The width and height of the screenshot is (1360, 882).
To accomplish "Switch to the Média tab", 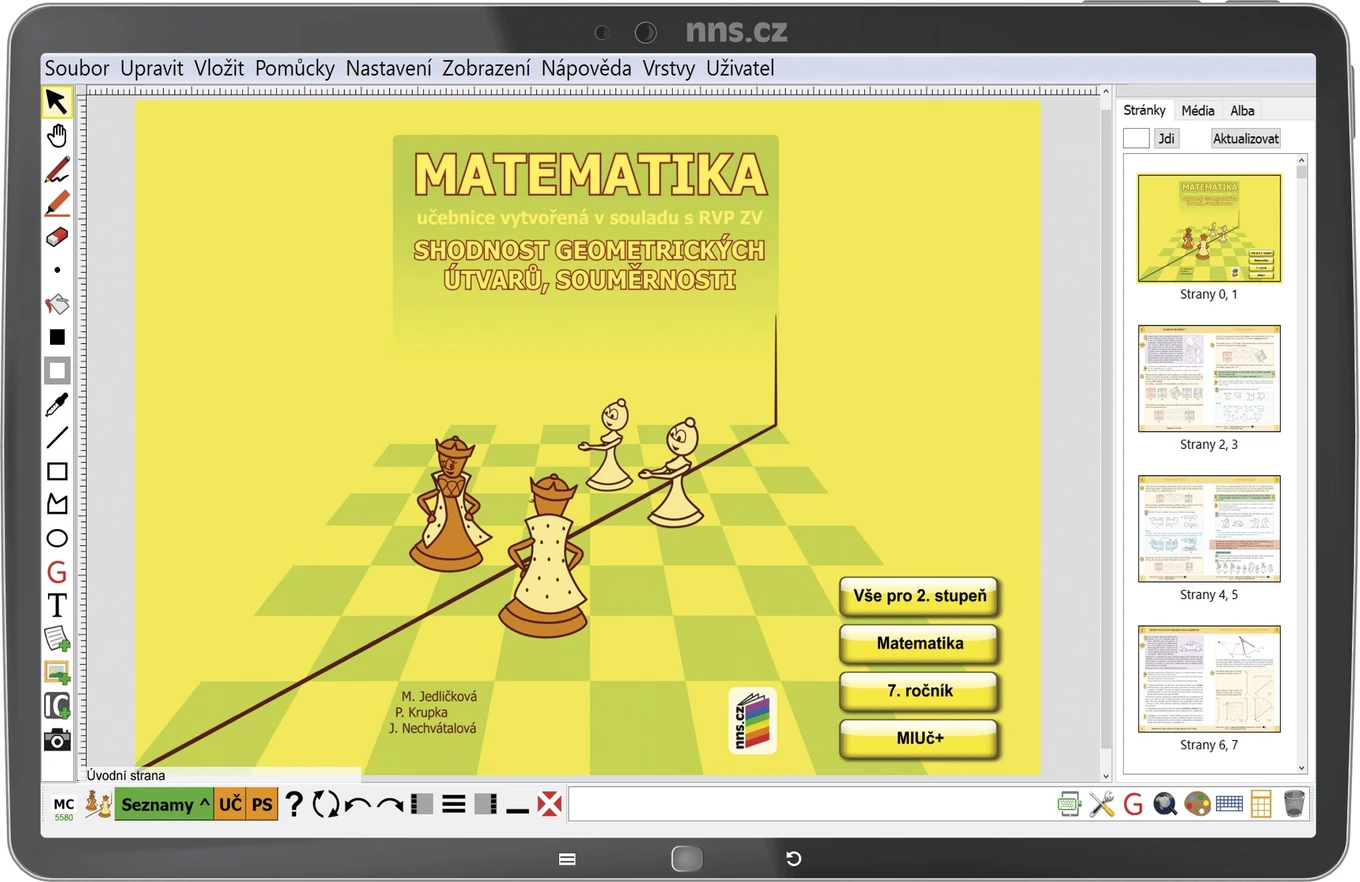I will (1198, 111).
